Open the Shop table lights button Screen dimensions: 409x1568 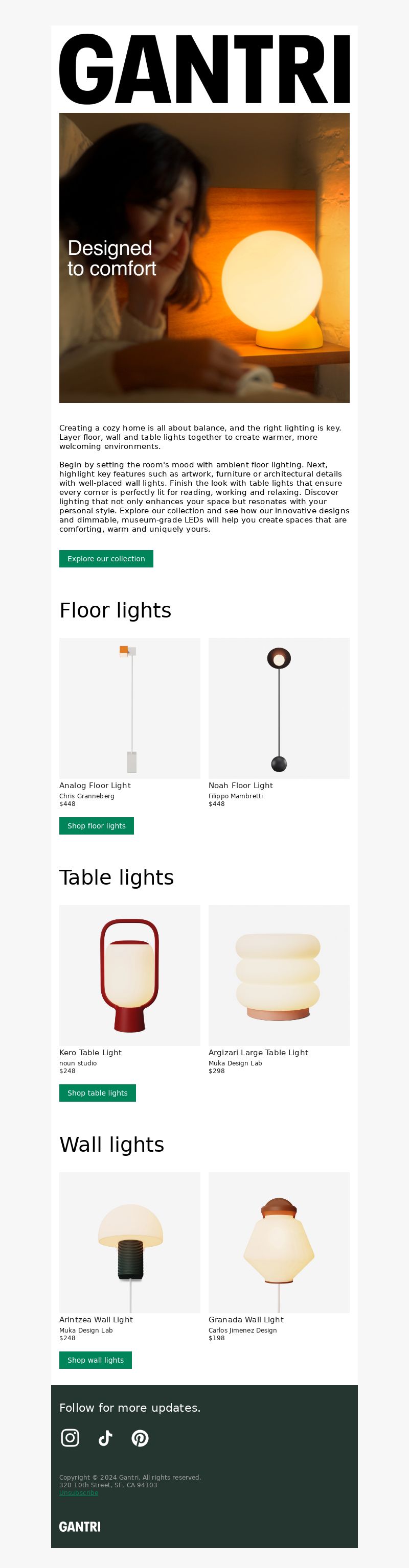click(x=98, y=1093)
